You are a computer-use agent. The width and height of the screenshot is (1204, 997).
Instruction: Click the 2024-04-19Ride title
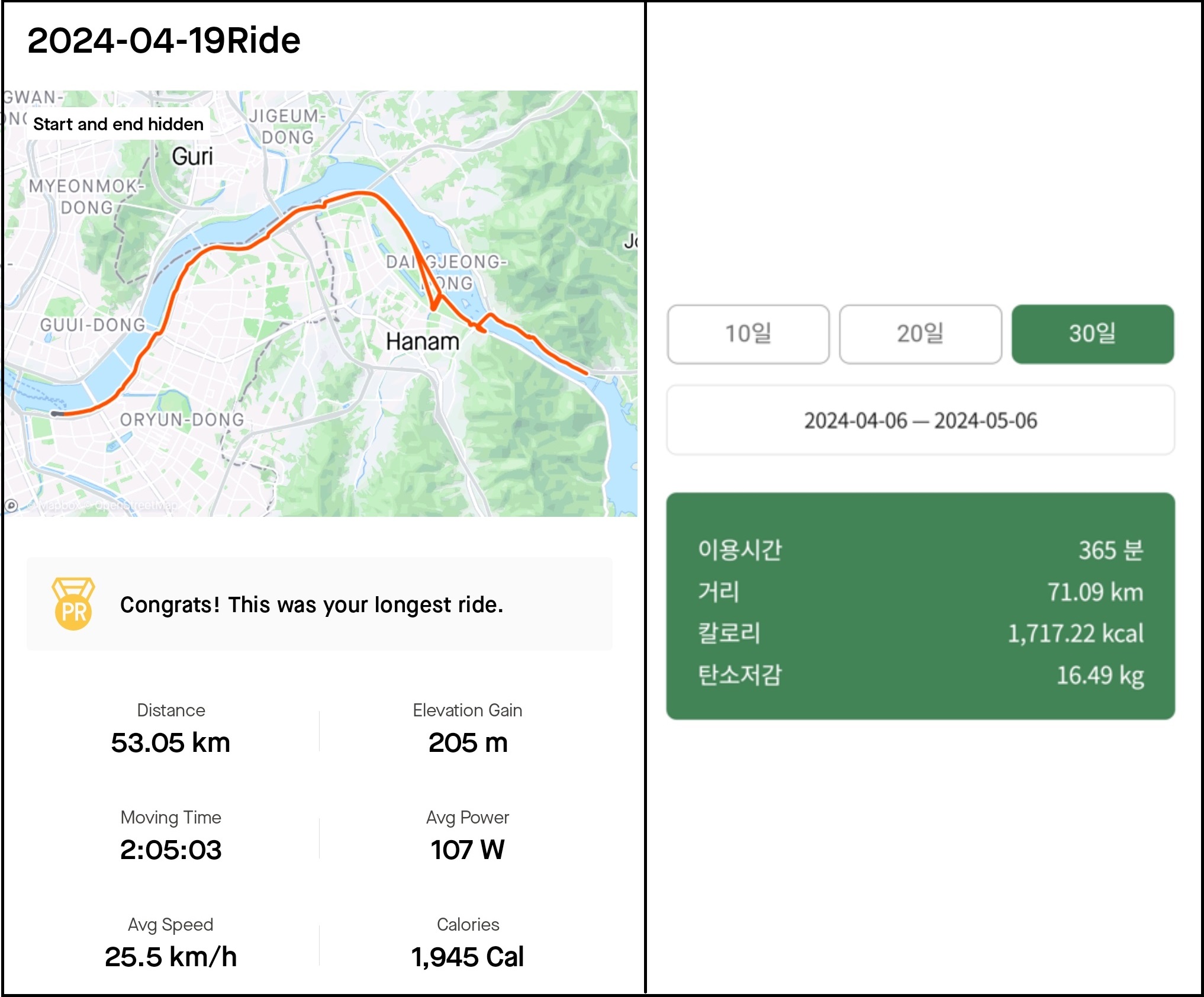(164, 41)
